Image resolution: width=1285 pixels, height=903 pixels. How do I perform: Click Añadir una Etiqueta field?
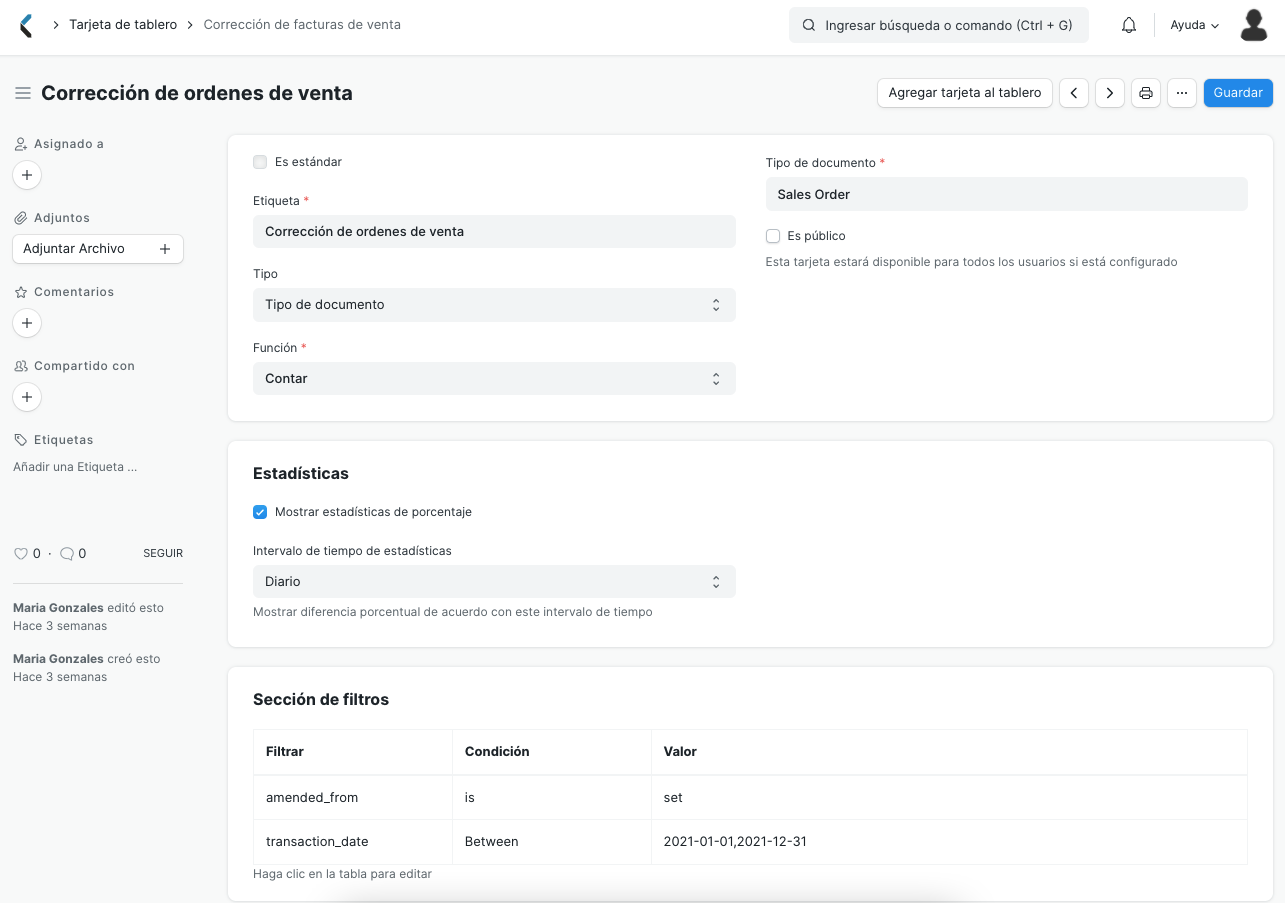[75, 467]
